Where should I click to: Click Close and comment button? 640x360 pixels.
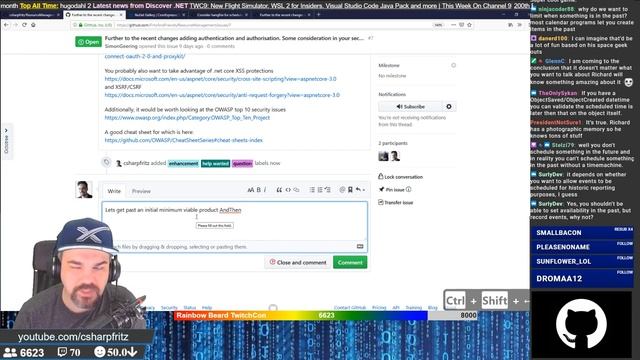pos(298,262)
